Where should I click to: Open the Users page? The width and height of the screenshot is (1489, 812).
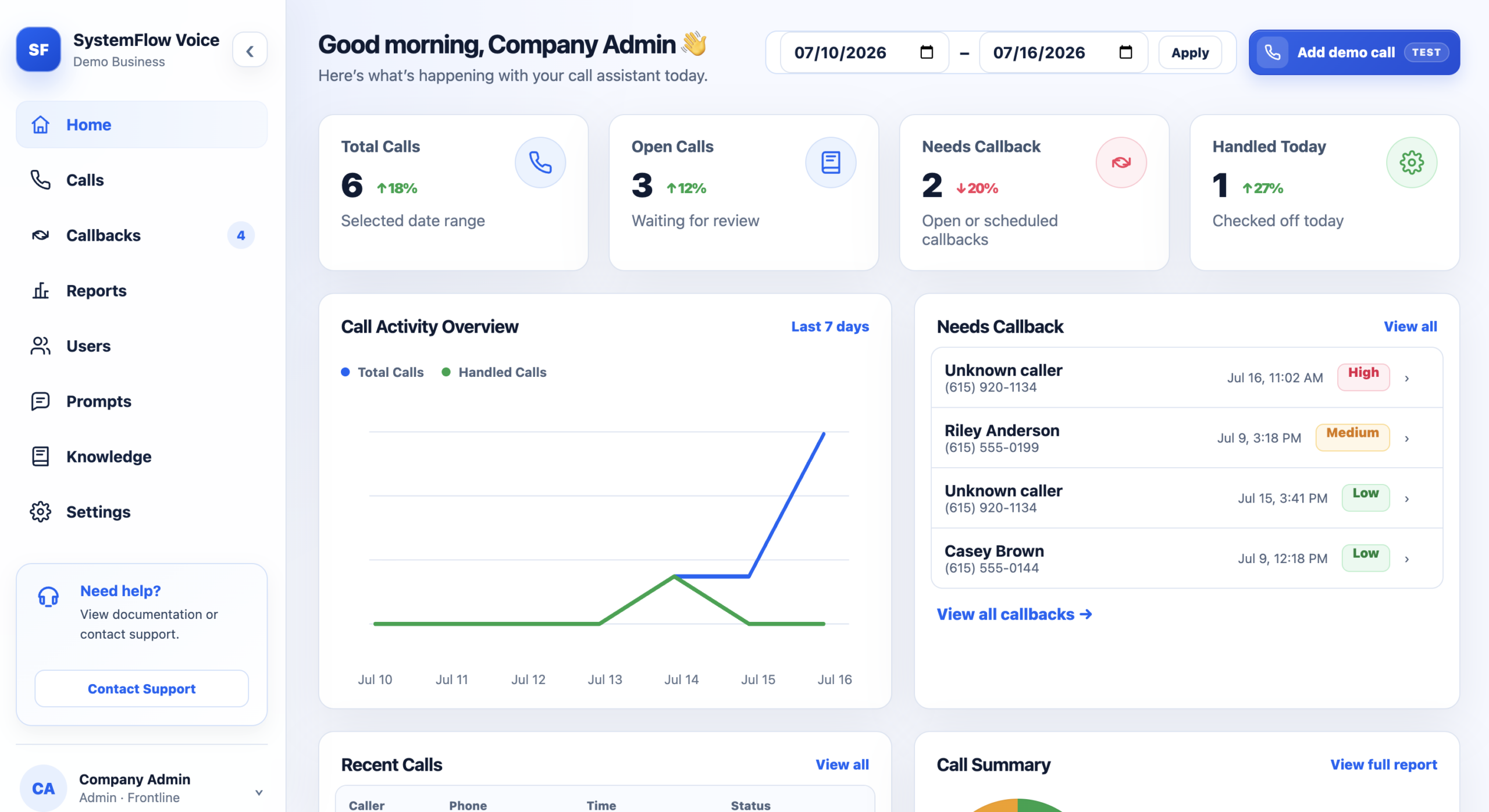tap(142, 346)
